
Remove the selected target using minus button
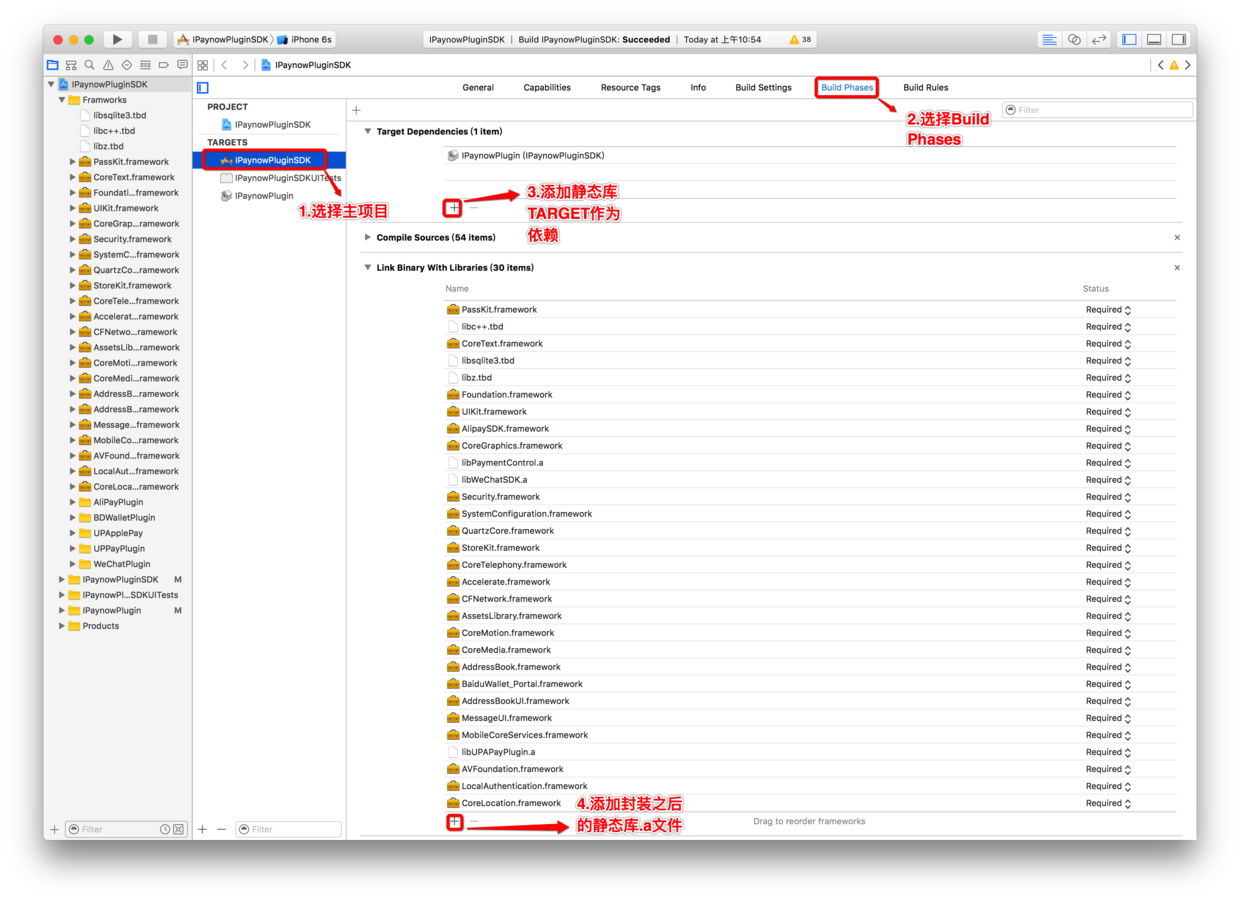click(222, 829)
